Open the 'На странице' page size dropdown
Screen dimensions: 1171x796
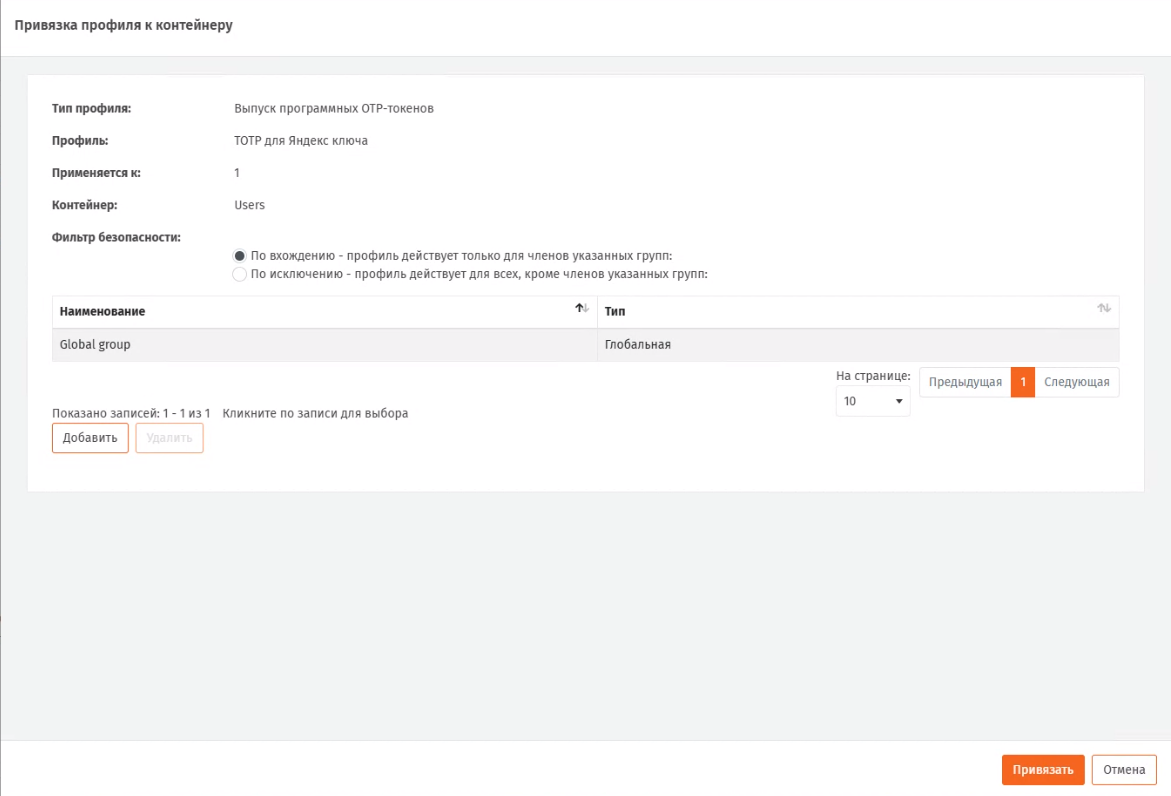click(x=872, y=401)
